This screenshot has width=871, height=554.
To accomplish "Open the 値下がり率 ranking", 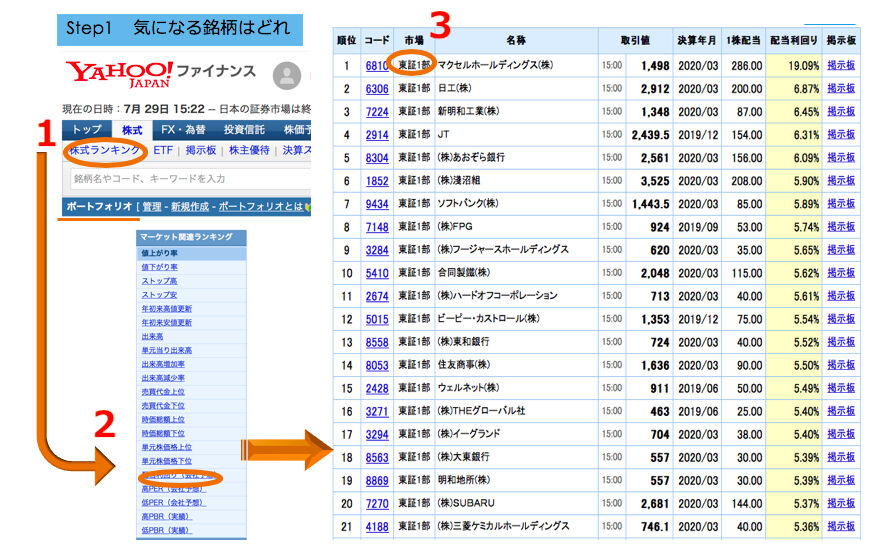I will (x=159, y=267).
